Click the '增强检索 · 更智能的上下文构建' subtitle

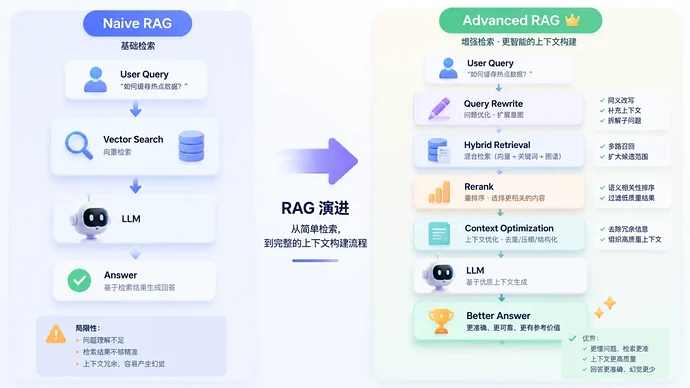pos(519,42)
